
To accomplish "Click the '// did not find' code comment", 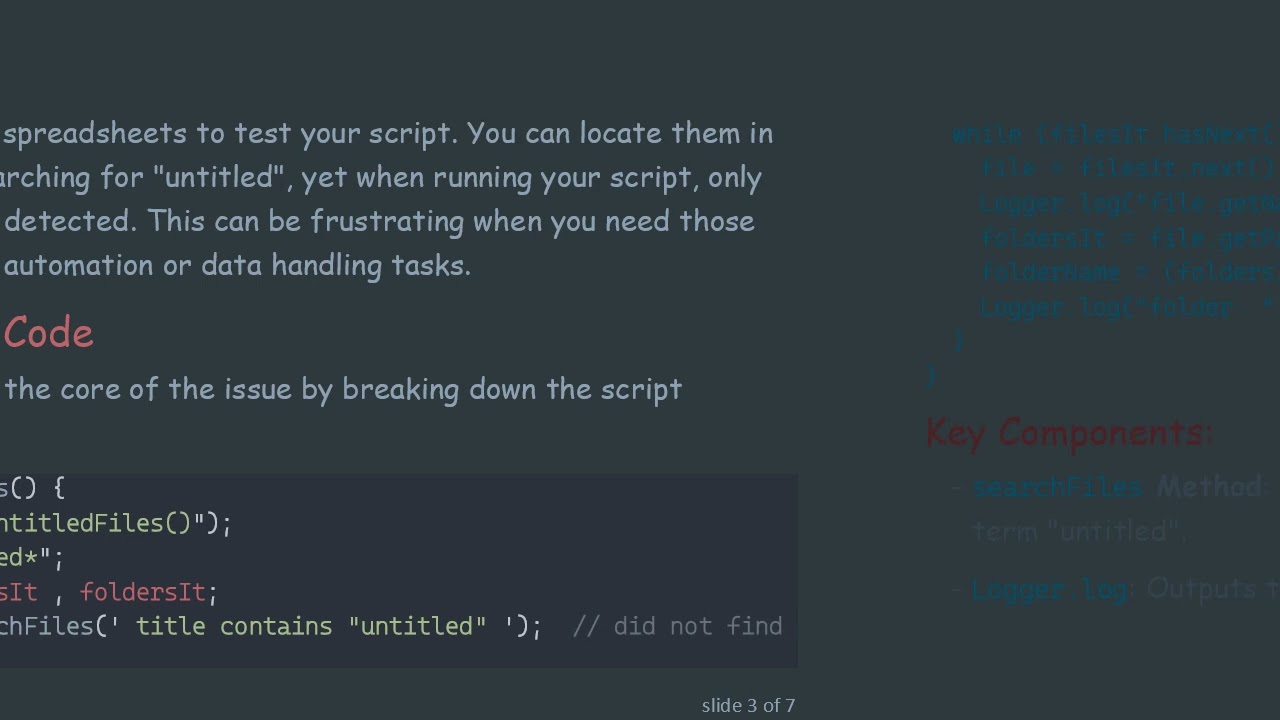I will coord(677,627).
